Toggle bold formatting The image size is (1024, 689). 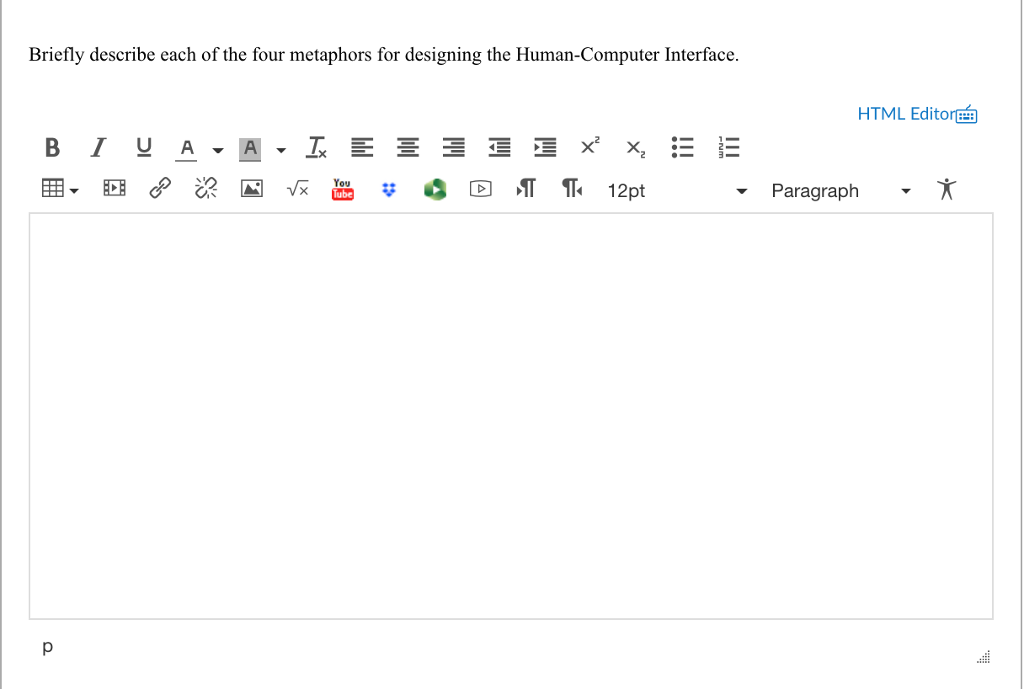[x=51, y=147]
